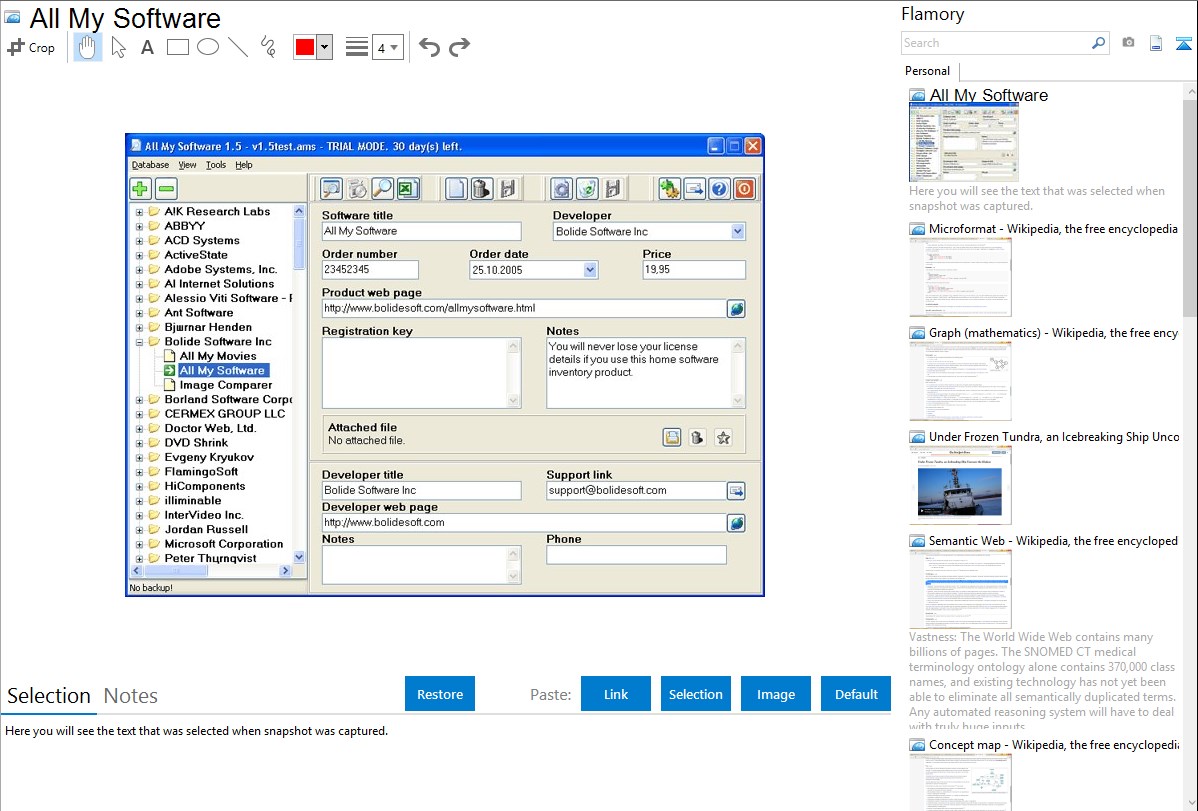Click the green plus add button

click(x=140, y=189)
